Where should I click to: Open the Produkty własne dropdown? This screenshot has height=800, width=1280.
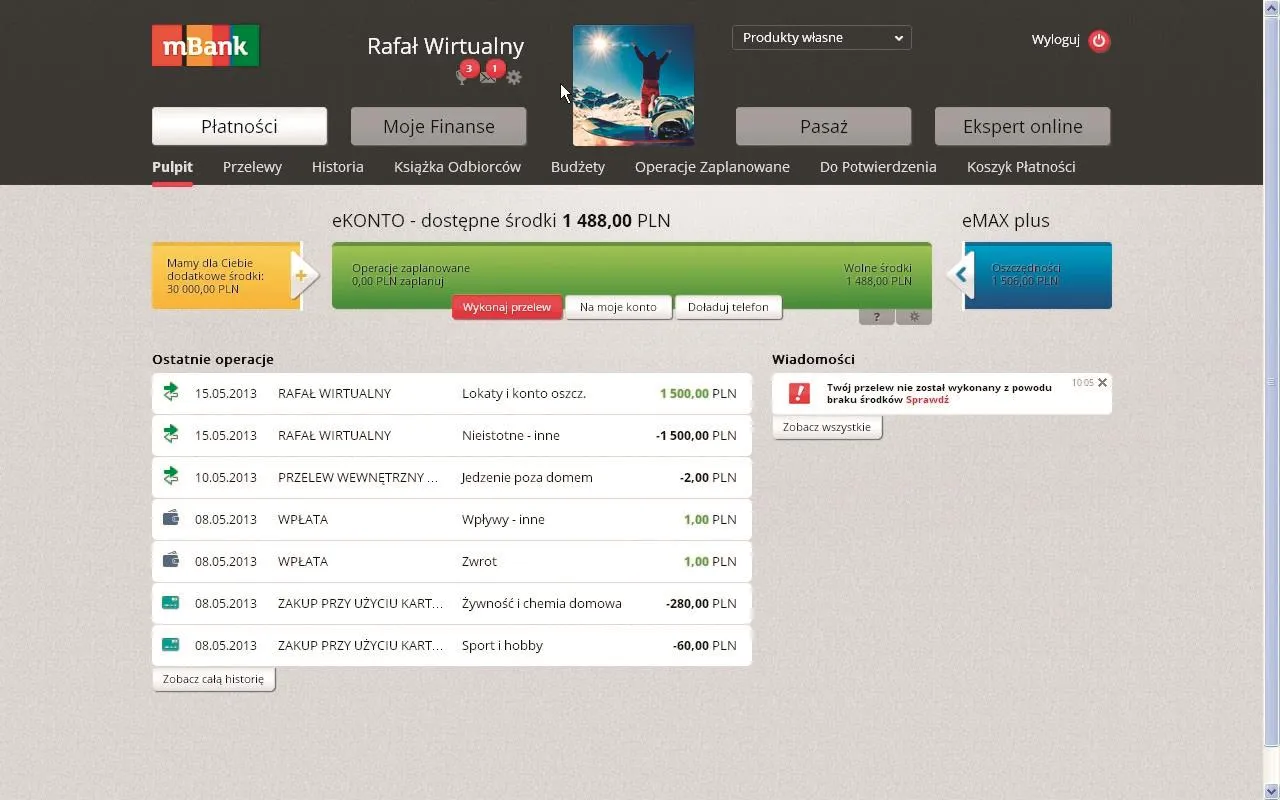click(820, 37)
